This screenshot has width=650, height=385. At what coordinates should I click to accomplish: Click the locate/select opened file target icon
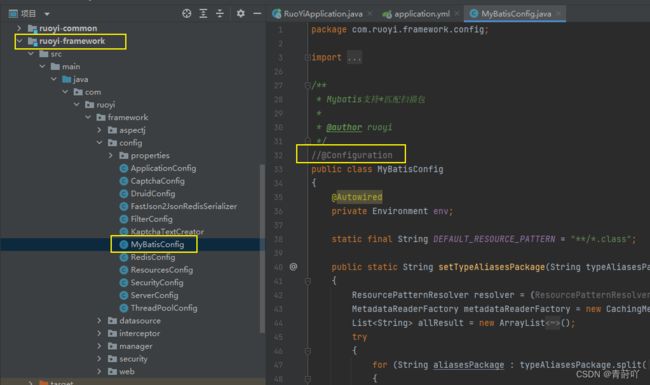click(187, 14)
